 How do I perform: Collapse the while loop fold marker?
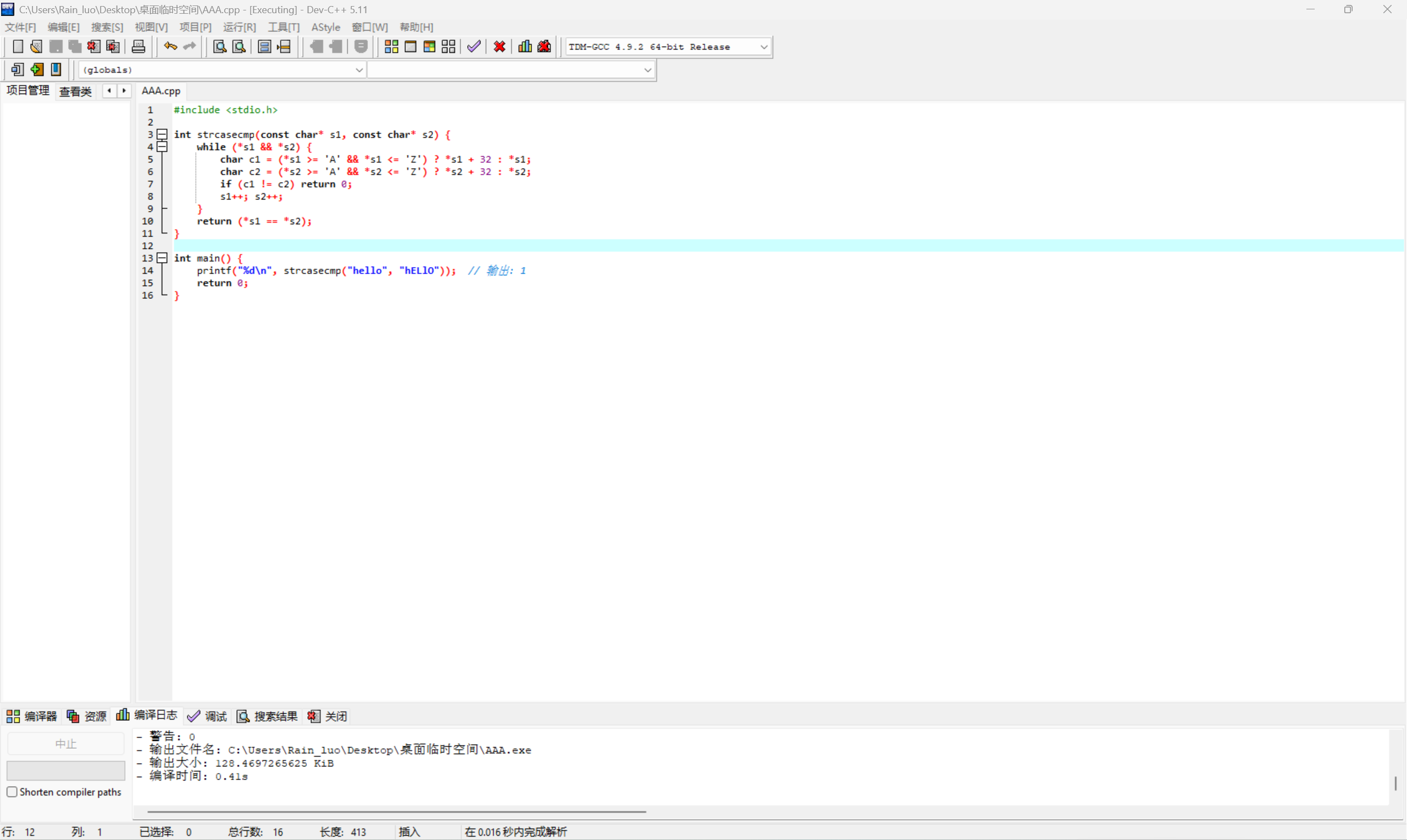pyautogui.click(x=163, y=147)
